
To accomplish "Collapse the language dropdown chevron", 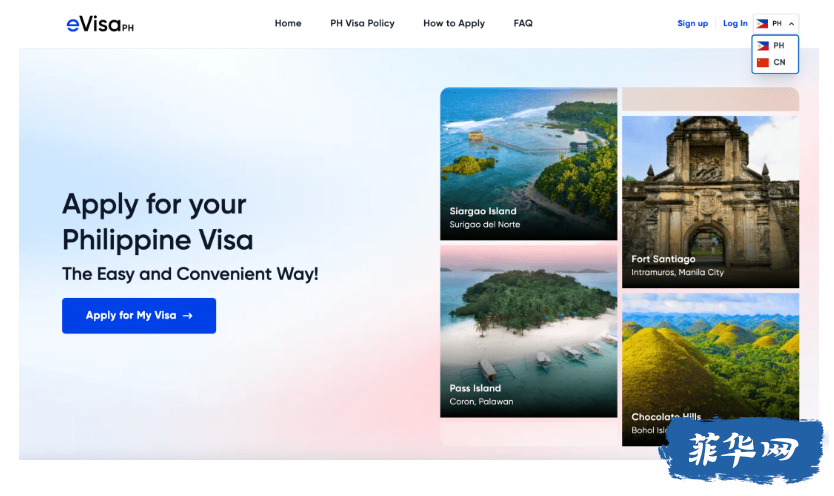I will [791, 24].
